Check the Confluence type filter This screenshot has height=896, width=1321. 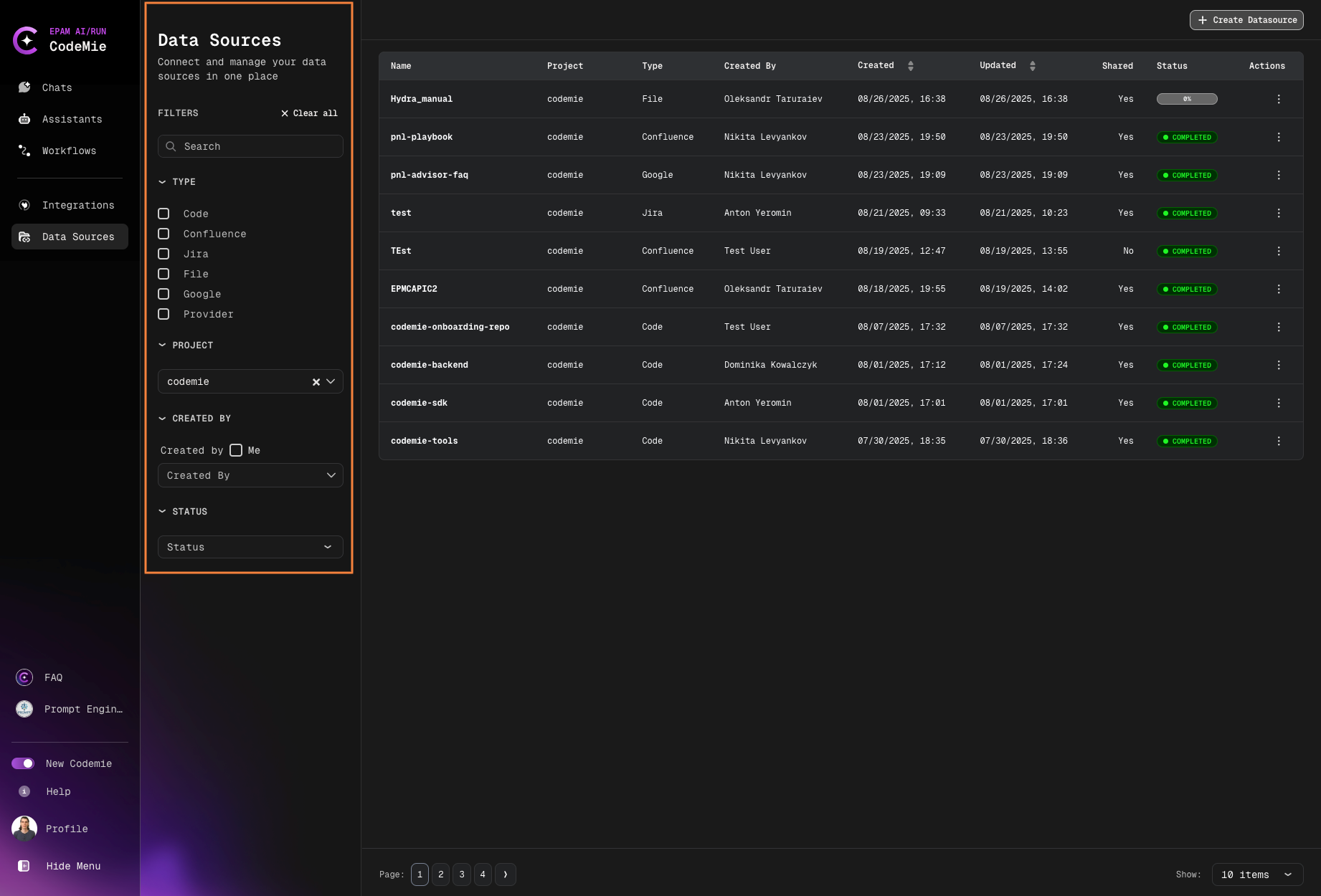(x=163, y=234)
